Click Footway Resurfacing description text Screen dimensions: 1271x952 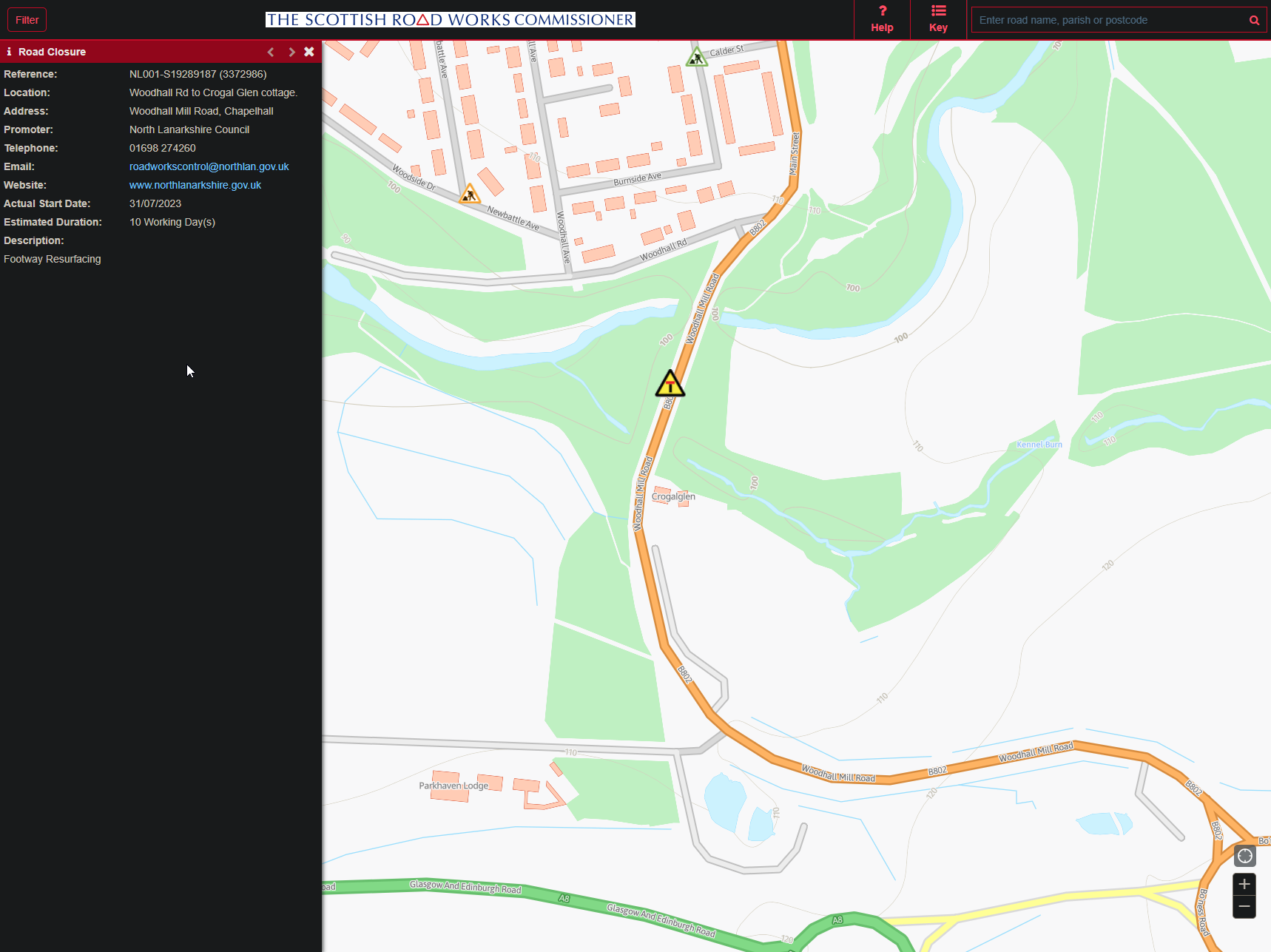53,259
